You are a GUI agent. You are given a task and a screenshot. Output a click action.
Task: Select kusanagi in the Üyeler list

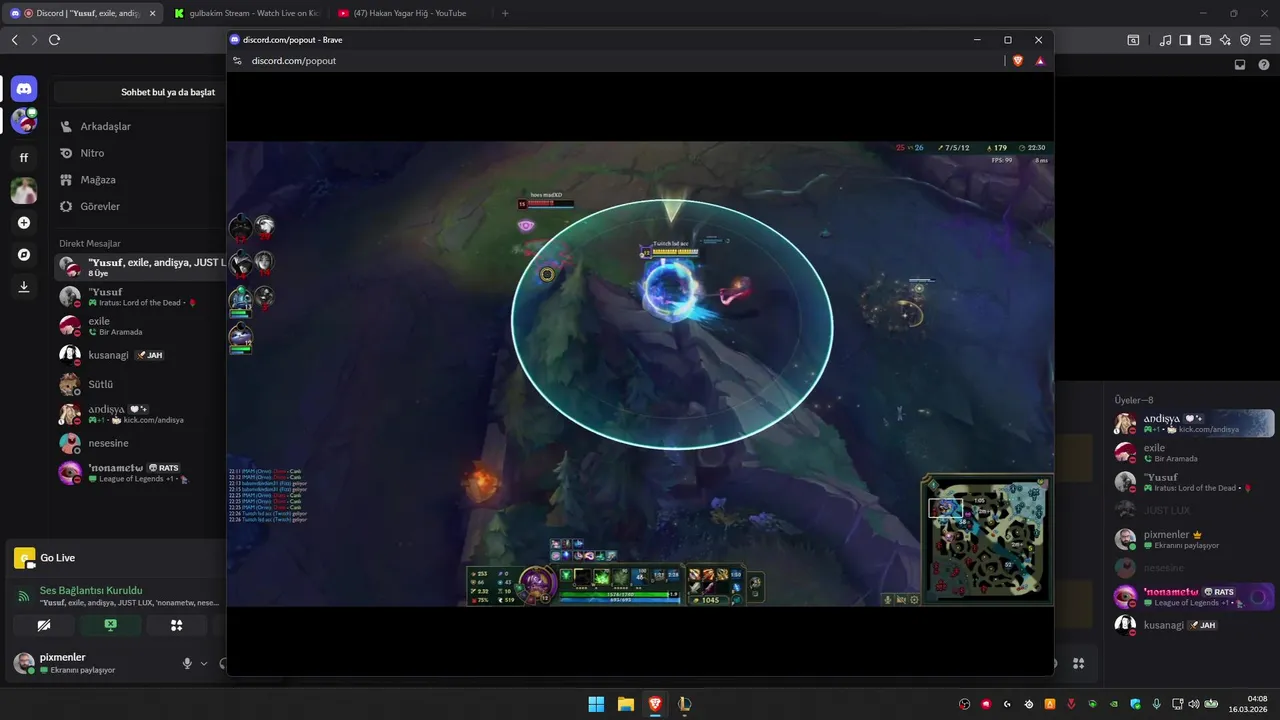[1193, 625]
